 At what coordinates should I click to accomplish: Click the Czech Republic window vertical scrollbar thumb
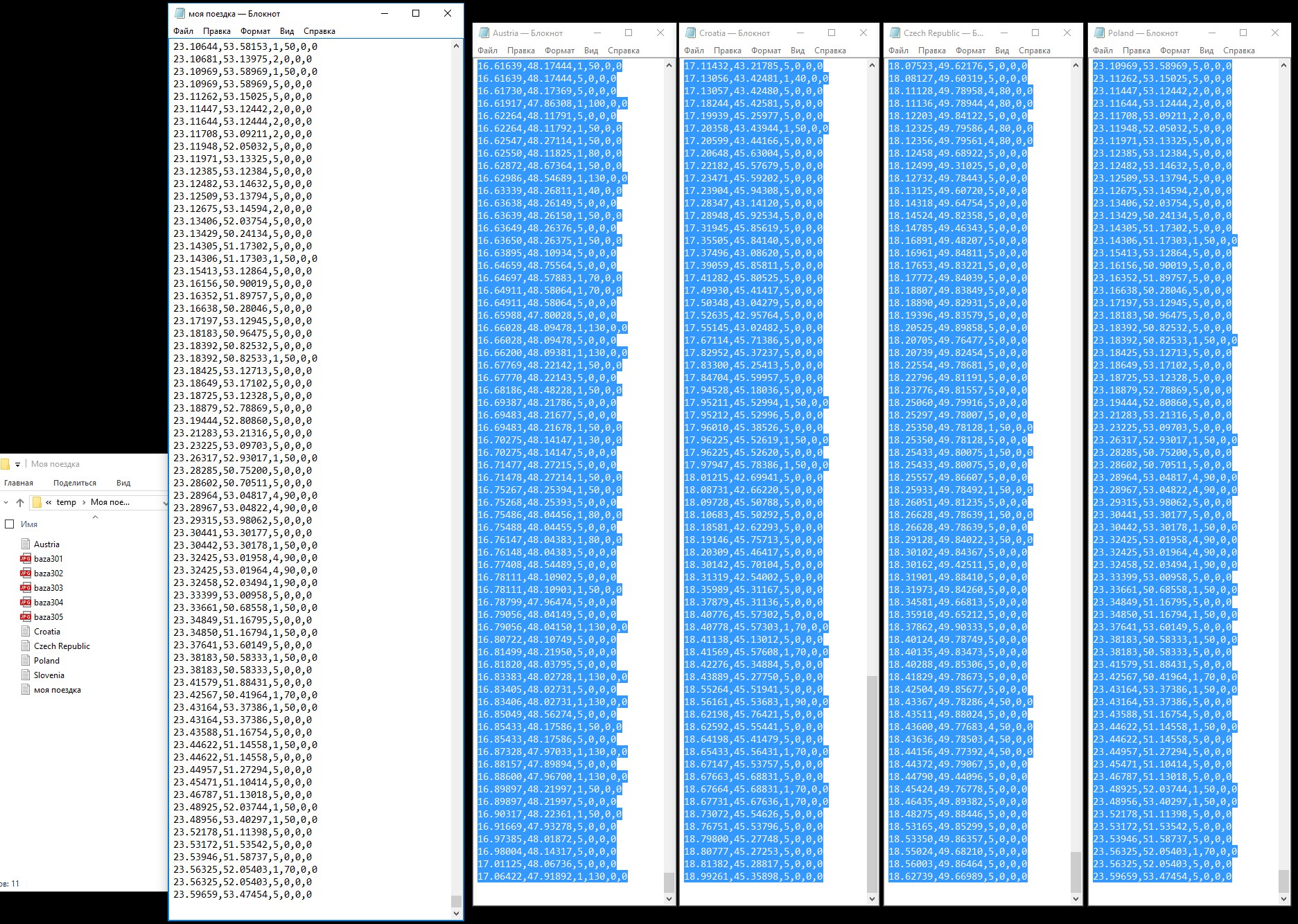pyautogui.click(x=1076, y=871)
